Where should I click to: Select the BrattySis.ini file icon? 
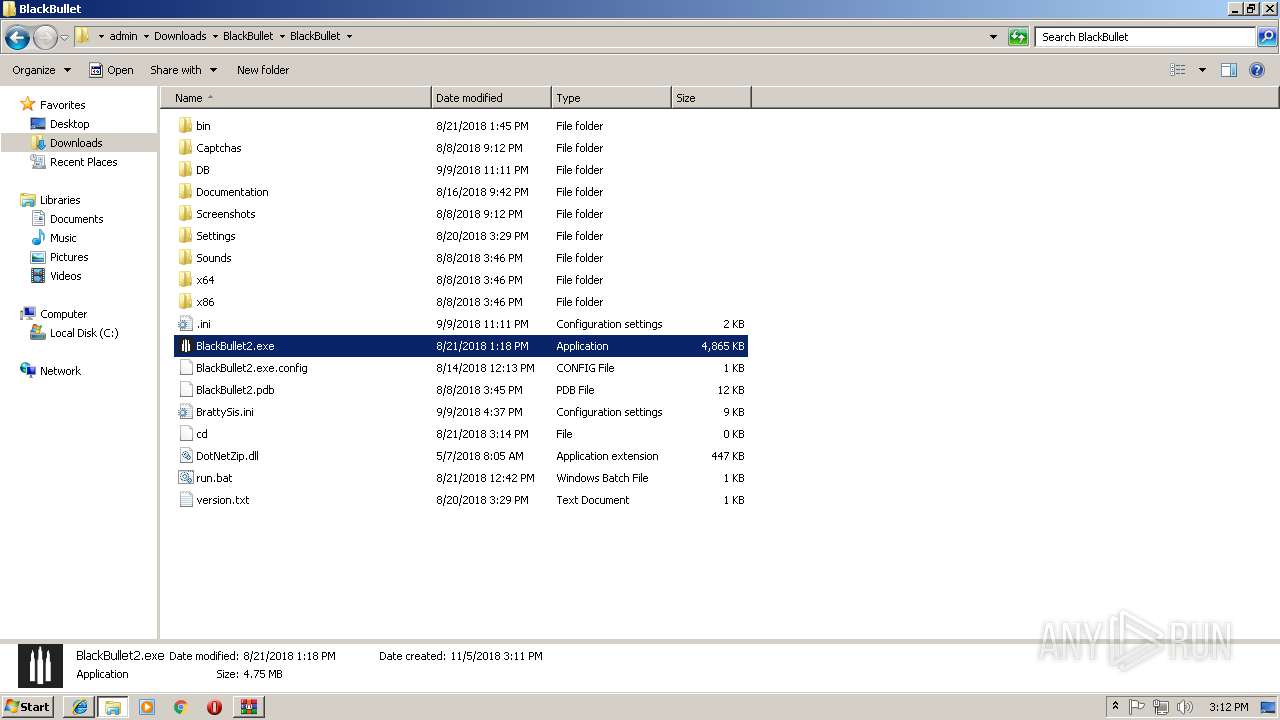pos(185,412)
